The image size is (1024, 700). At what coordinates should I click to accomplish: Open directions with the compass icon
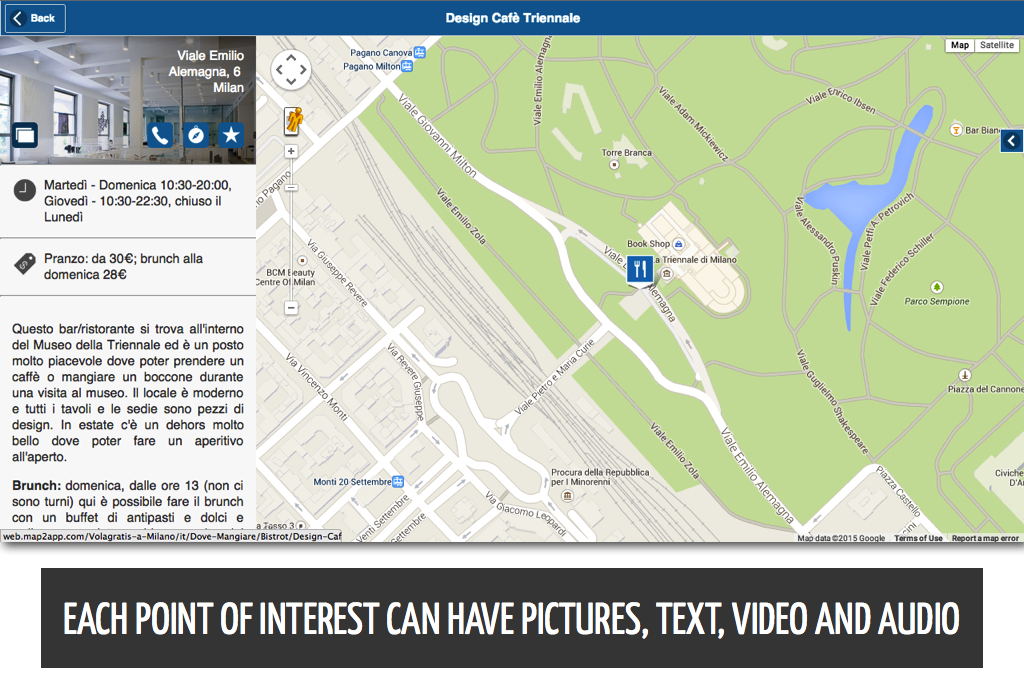click(x=195, y=135)
